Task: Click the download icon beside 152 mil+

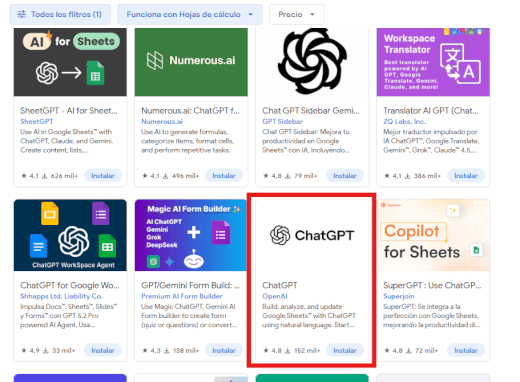Action: click(x=288, y=350)
